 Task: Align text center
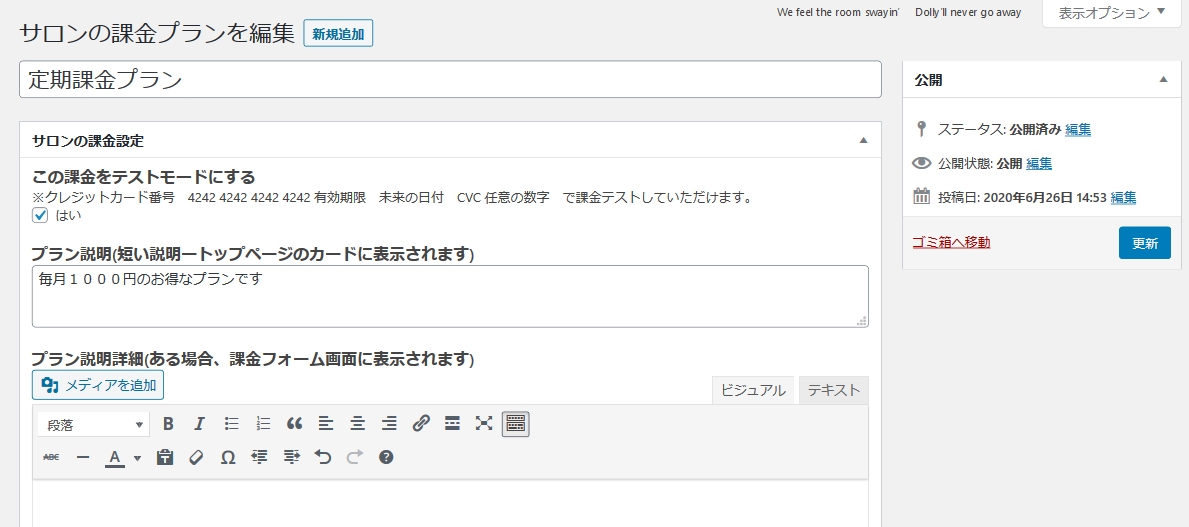coord(358,424)
